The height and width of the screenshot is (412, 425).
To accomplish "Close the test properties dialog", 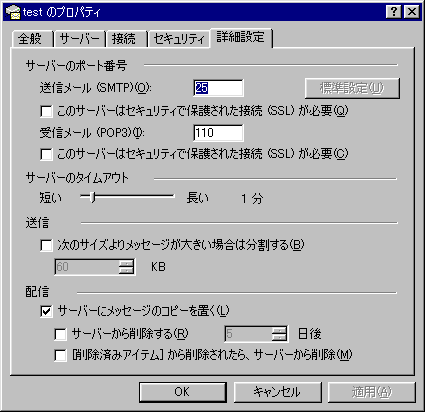I will [x=411, y=12].
